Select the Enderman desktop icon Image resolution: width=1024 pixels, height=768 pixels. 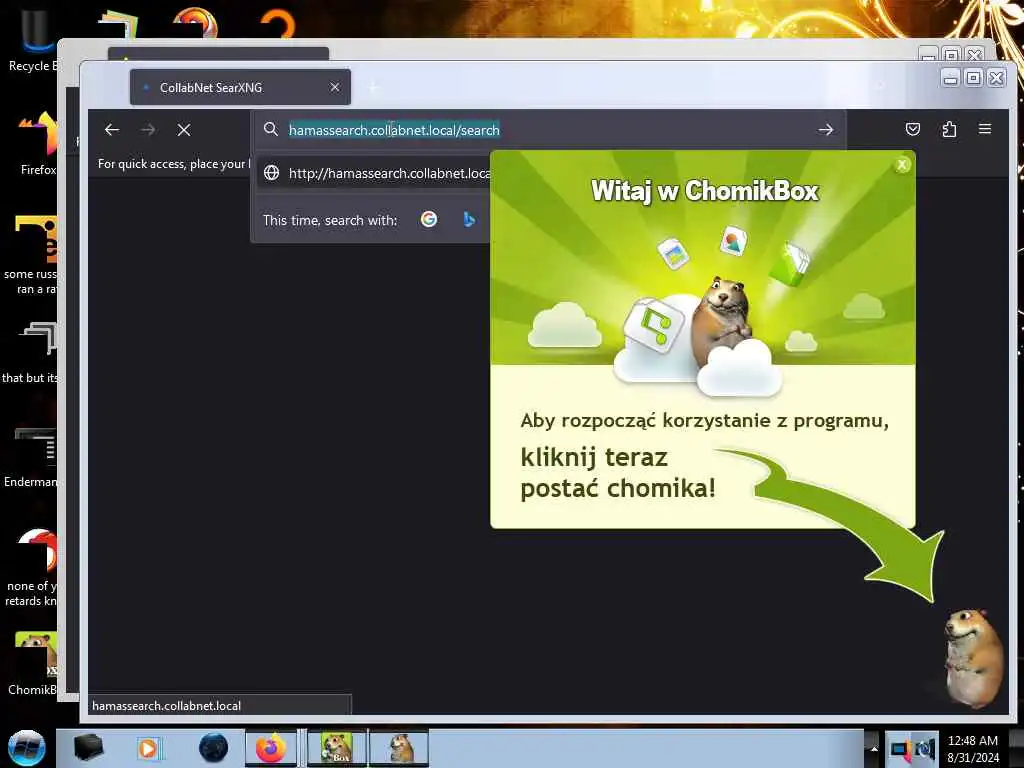click(x=31, y=457)
